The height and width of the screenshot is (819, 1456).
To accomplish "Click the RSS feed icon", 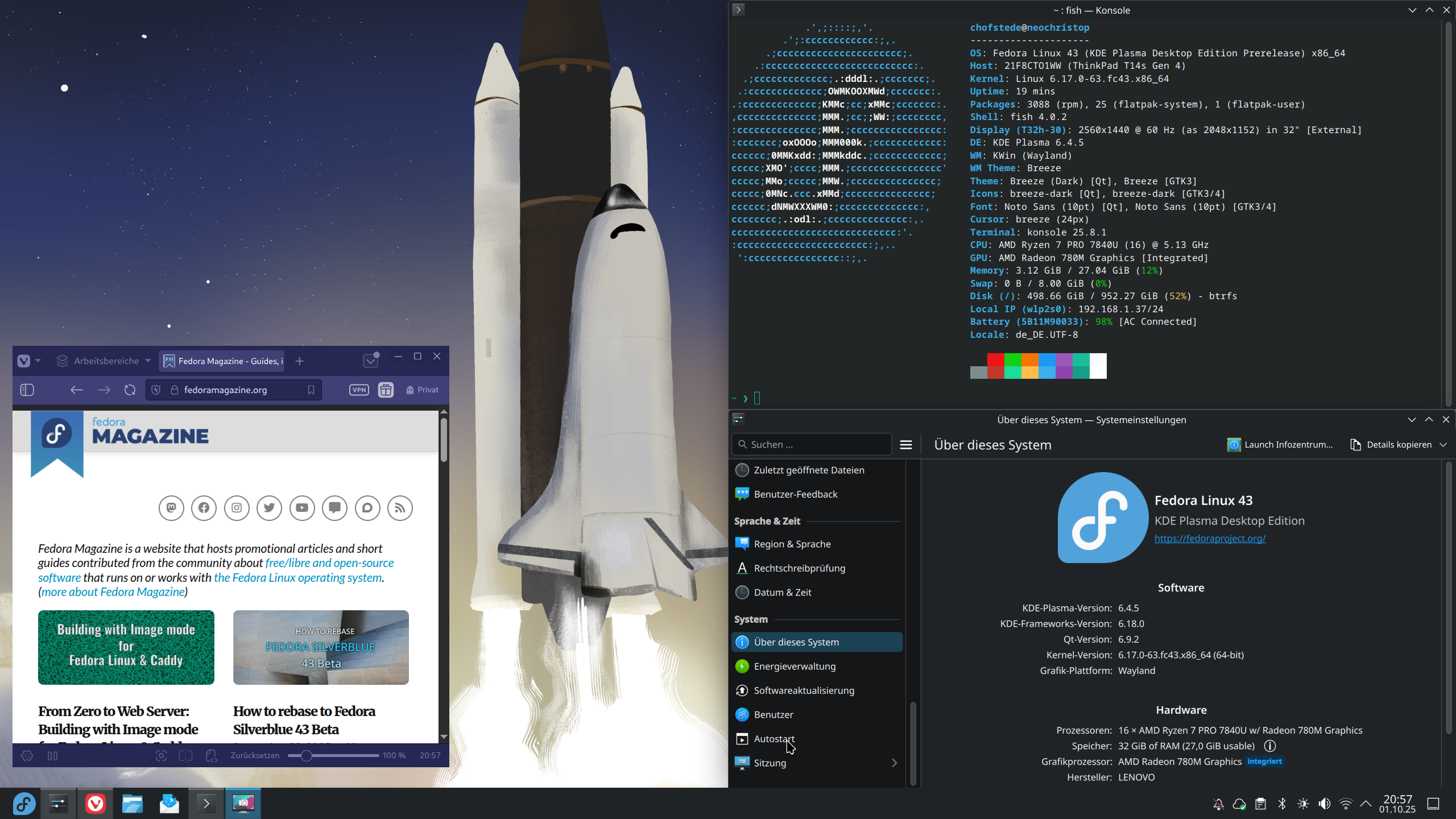I will (x=400, y=508).
